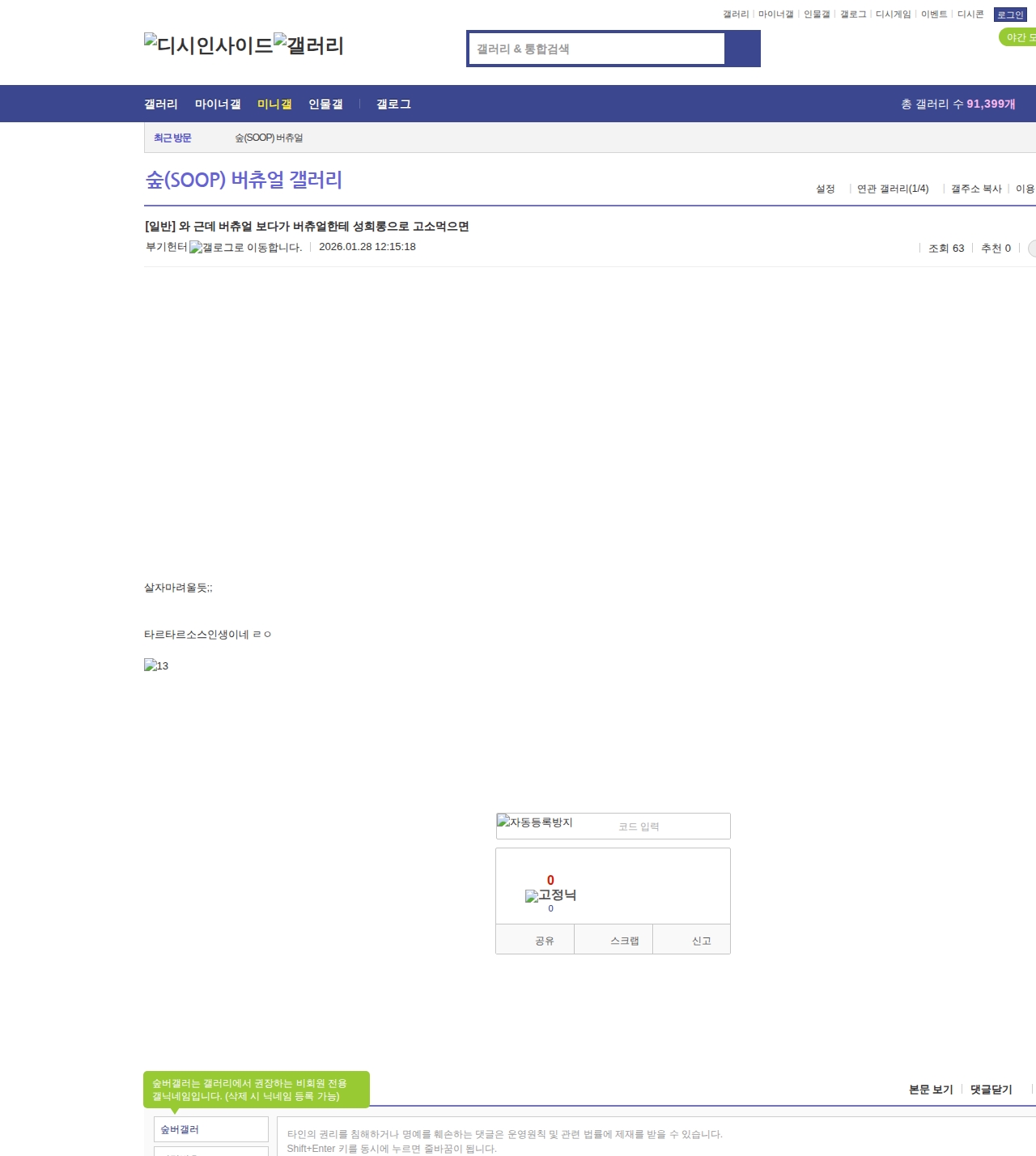1036x1156 pixels.
Task: Open 갤러리 in the blue navigation bar
Action: pos(161,104)
